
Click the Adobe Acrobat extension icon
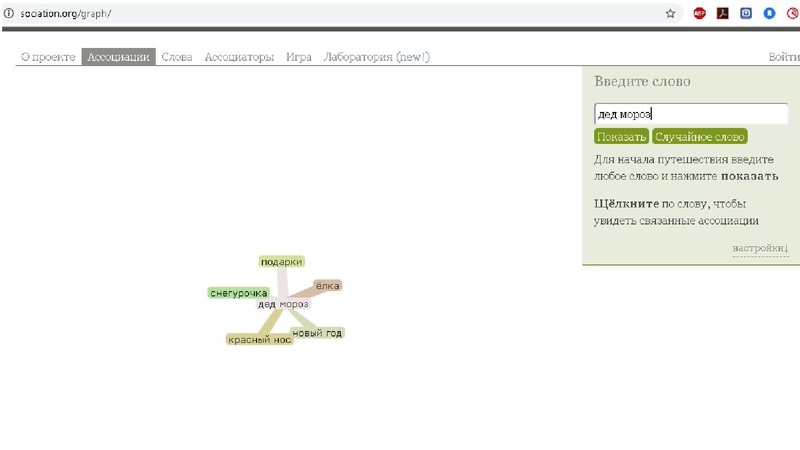pos(722,14)
